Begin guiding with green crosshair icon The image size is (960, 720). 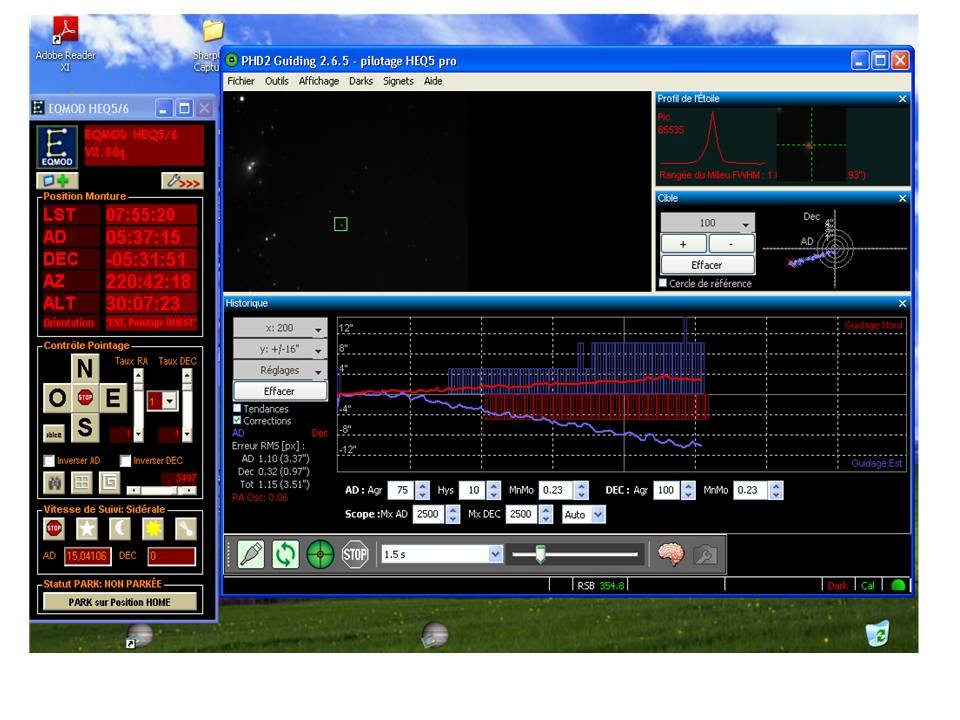(320, 554)
